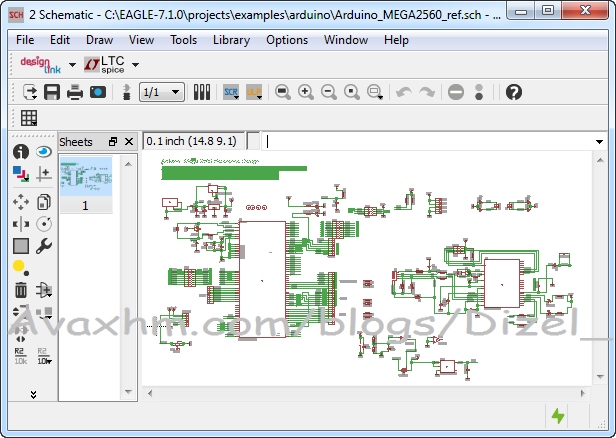Click the Zoom select magnifier icon
Screen dimensions: 616x438
pos(375,92)
